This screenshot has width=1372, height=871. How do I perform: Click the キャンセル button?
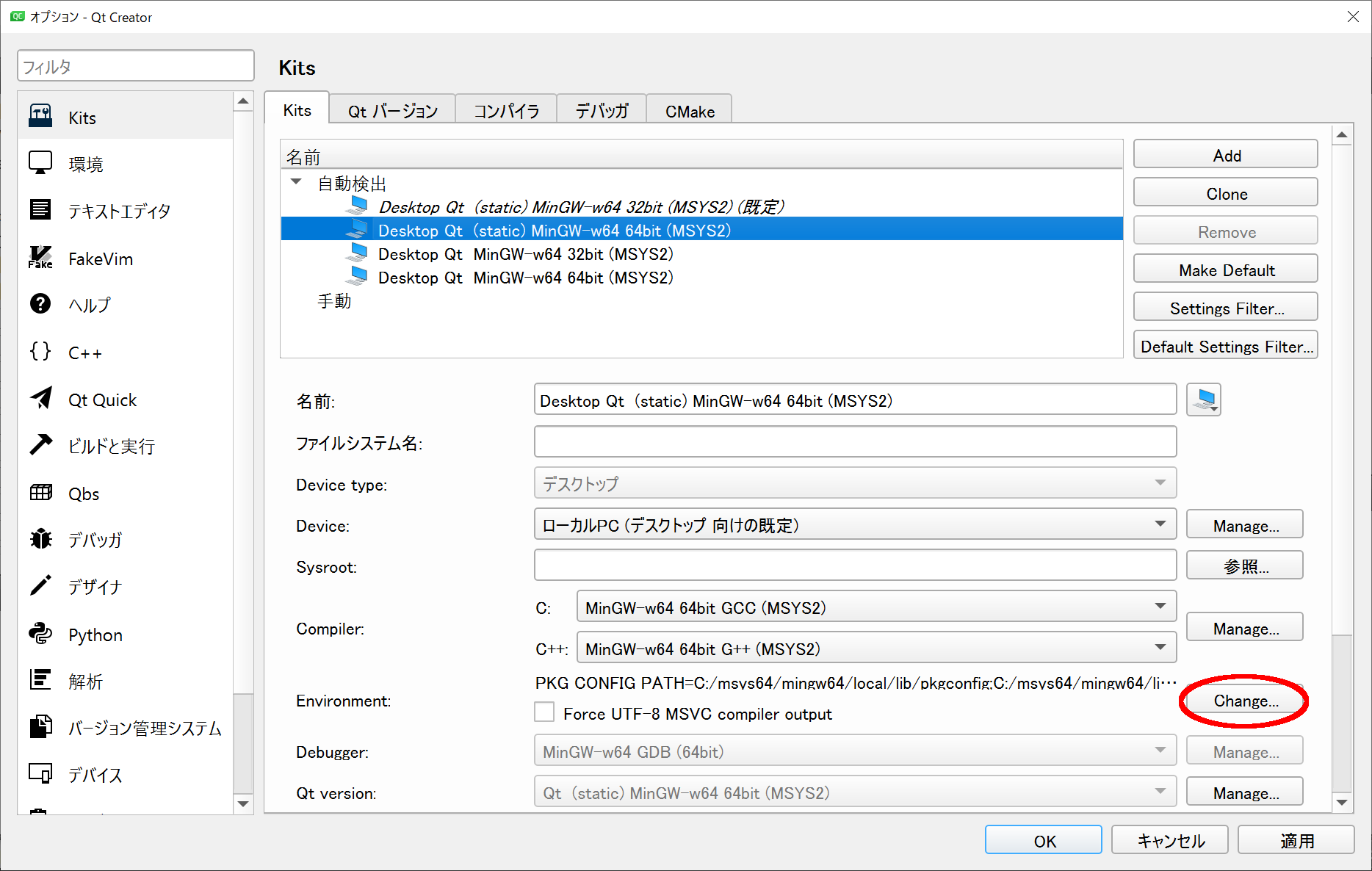[1169, 840]
